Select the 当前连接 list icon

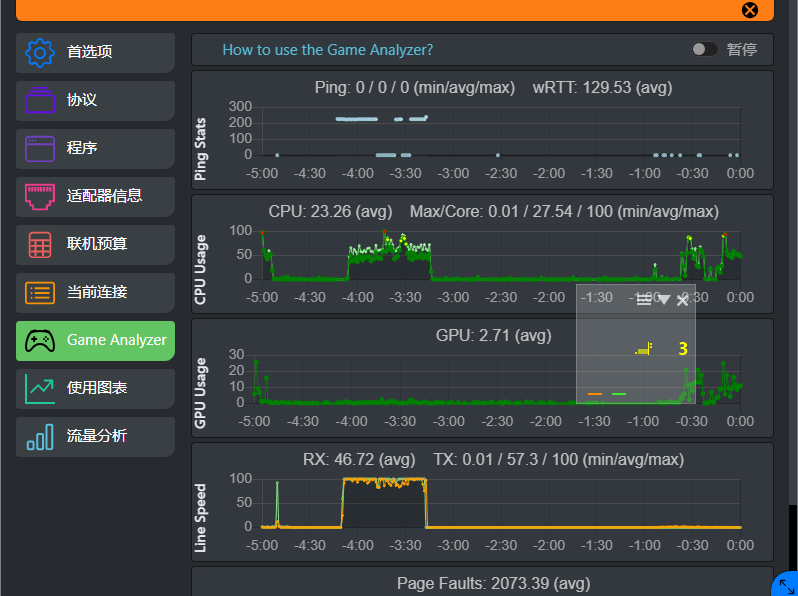[x=40, y=292]
